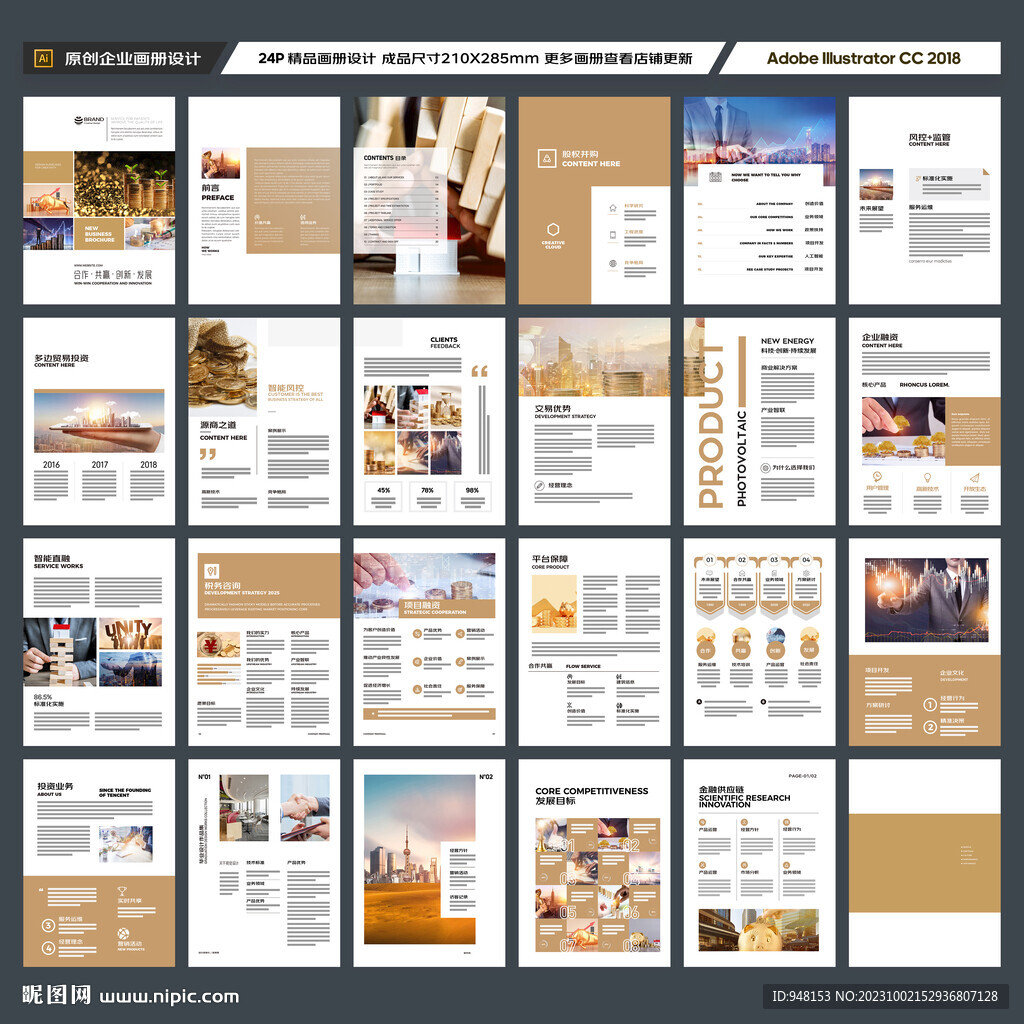The image size is (1024, 1024).
Task: Click the 原创企业画册设计 title label
Action: (x=133, y=59)
